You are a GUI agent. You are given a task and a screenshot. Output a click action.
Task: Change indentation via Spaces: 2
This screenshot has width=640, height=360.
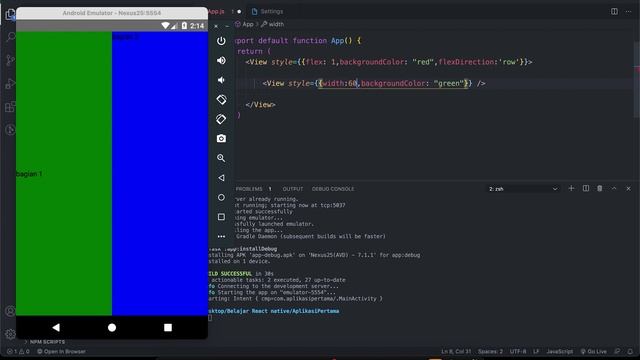click(x=490, y=351)
